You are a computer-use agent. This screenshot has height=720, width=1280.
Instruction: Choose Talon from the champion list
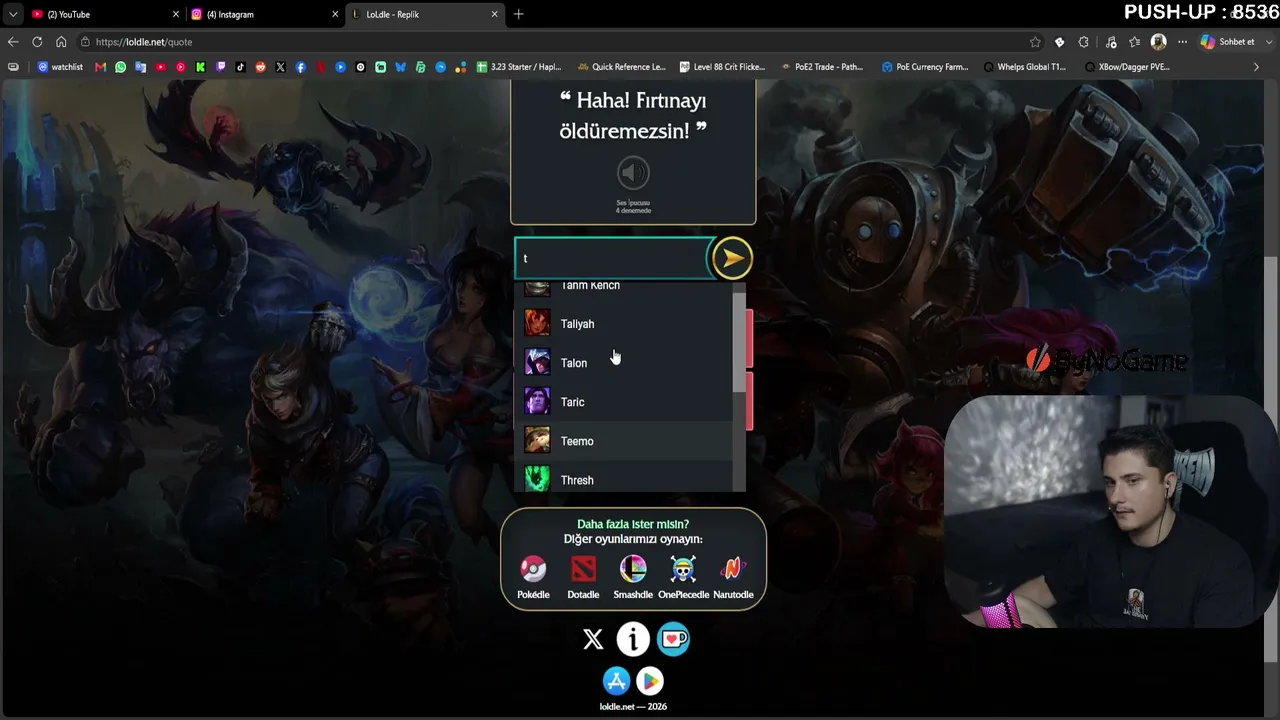(x=624, y=363)
